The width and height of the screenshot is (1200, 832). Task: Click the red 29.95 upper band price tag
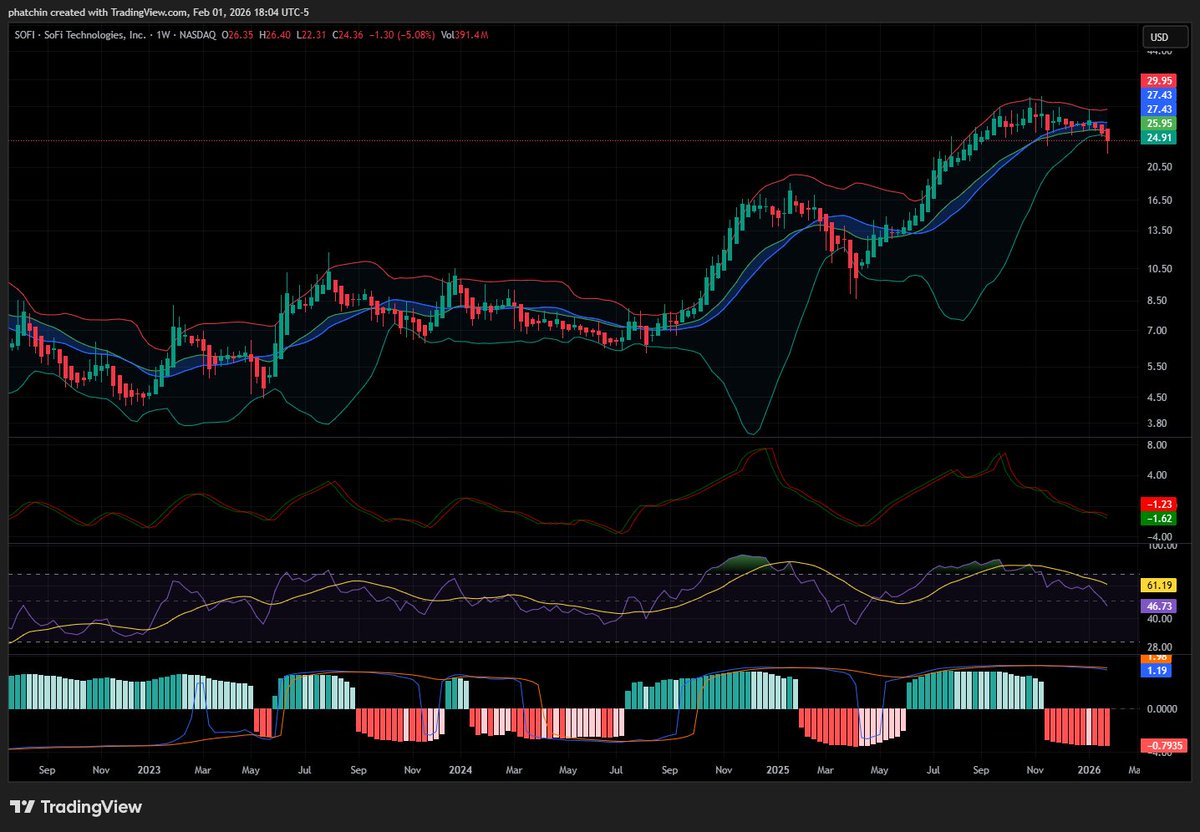[1158, 80]
